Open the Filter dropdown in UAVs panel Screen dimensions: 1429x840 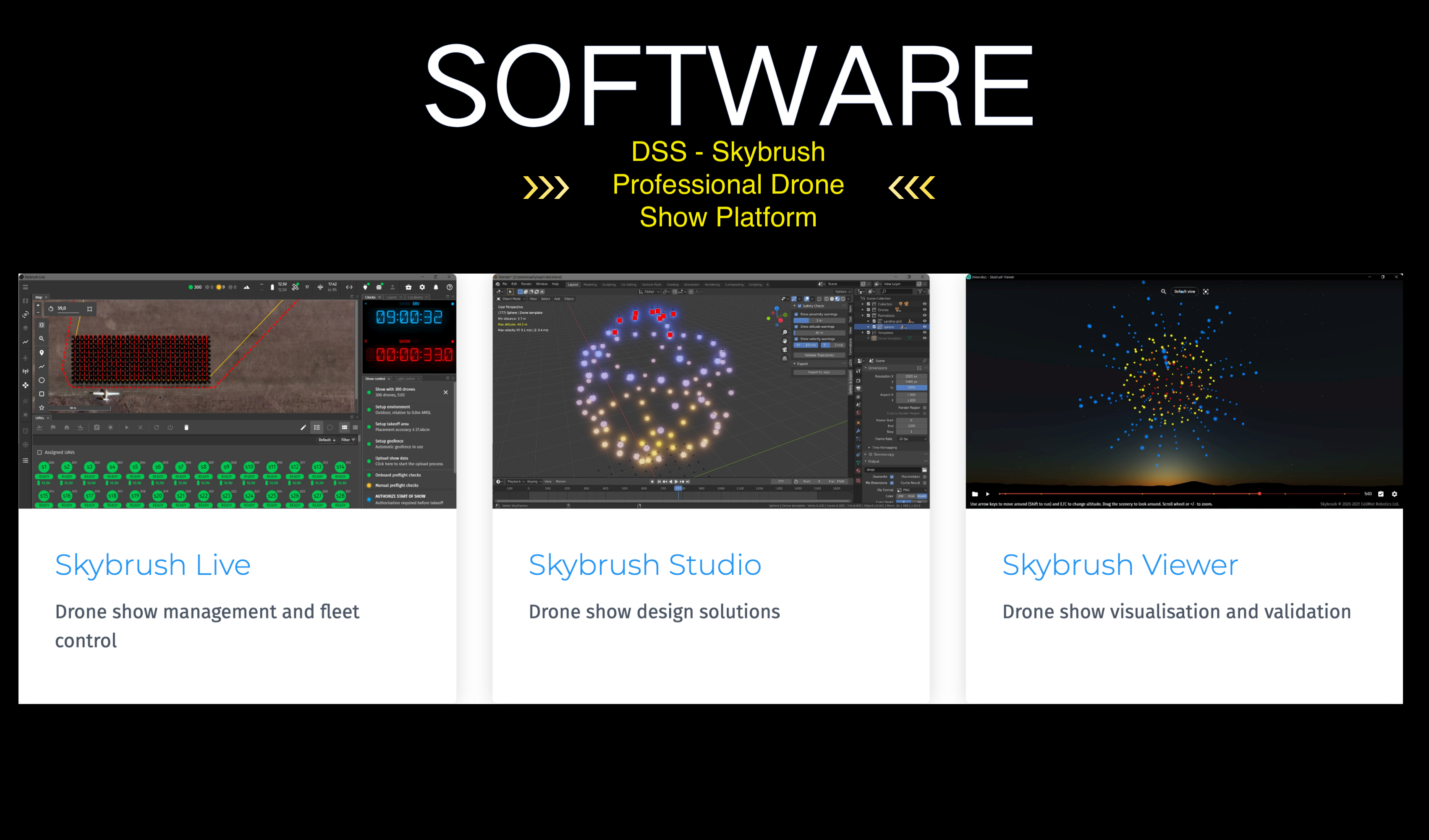[348, 440]
